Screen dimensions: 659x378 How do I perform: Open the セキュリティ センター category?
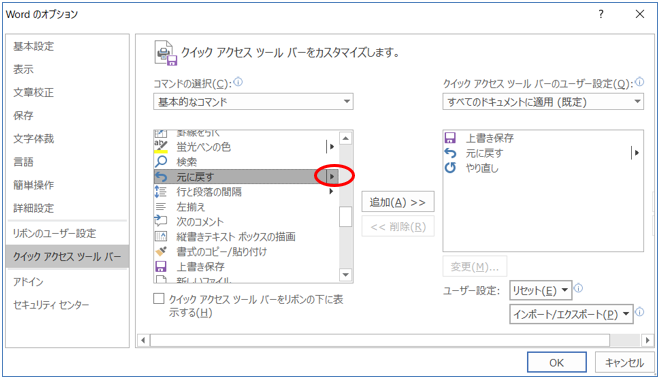pos(51,305)
